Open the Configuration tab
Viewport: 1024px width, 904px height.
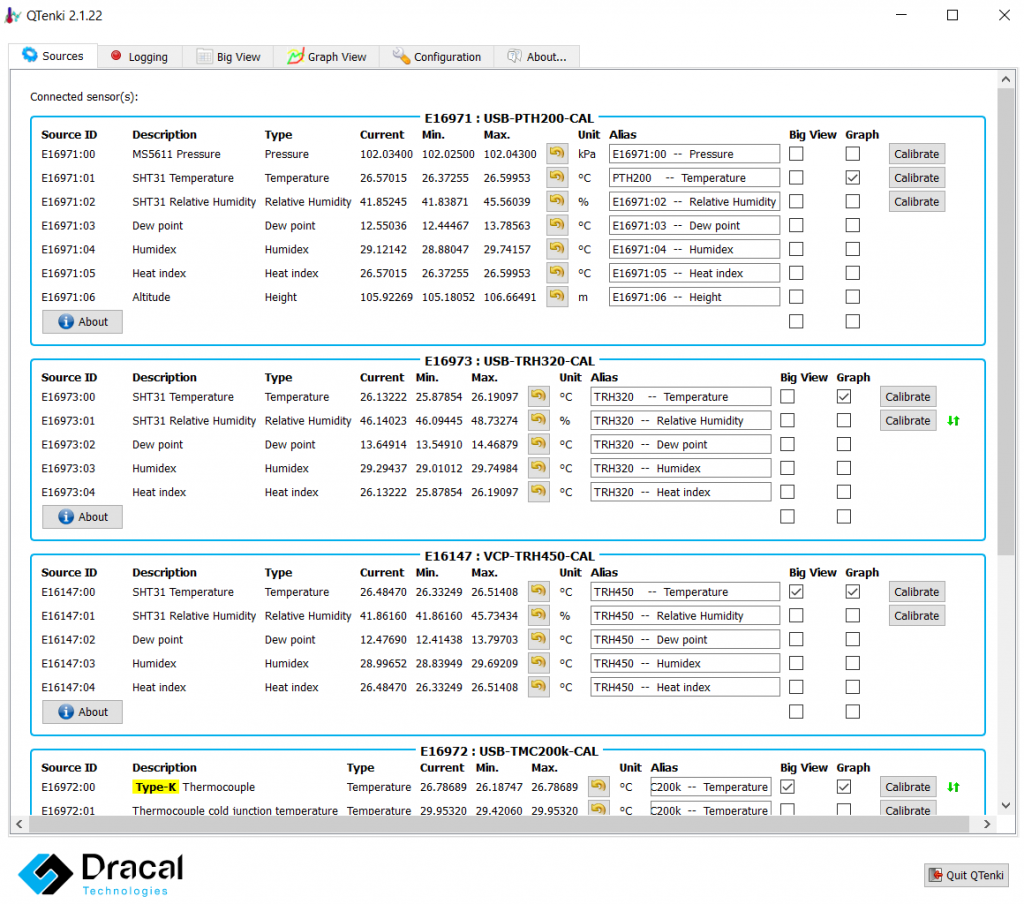[437, 57]
